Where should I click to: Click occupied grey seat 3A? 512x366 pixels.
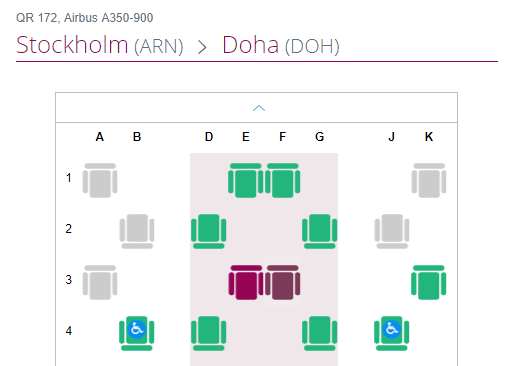click(100, 282)
